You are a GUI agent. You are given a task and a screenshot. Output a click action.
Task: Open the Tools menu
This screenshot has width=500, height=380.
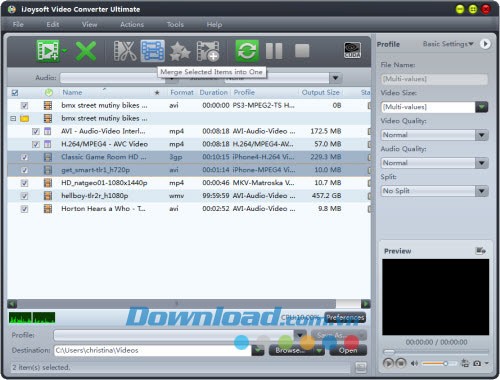pyautogui.click(x=175, y=25)
